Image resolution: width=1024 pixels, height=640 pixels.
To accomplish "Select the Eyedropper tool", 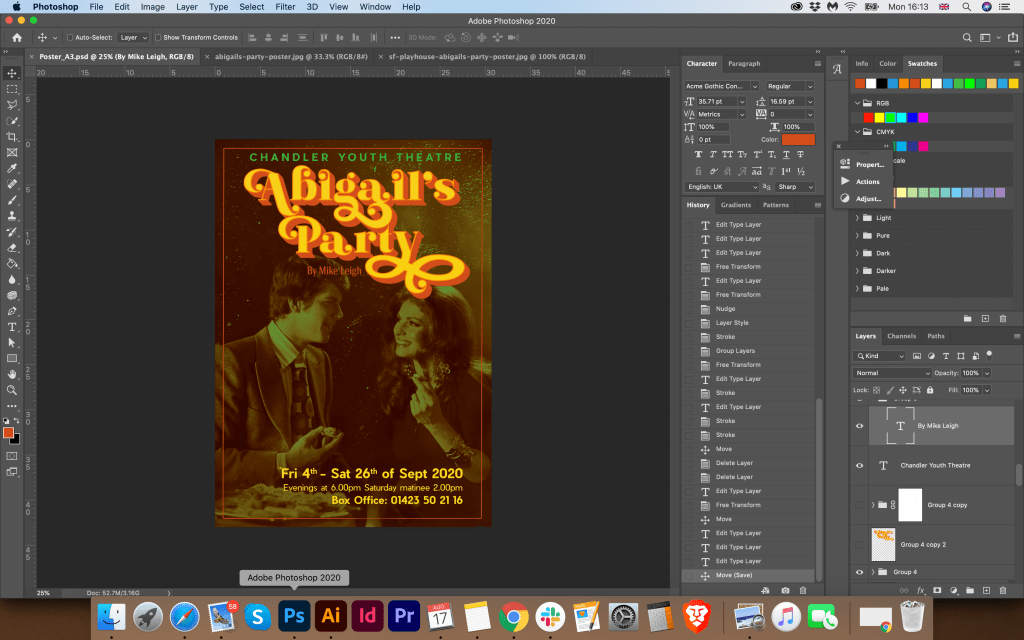I will (x=12, y=168).
